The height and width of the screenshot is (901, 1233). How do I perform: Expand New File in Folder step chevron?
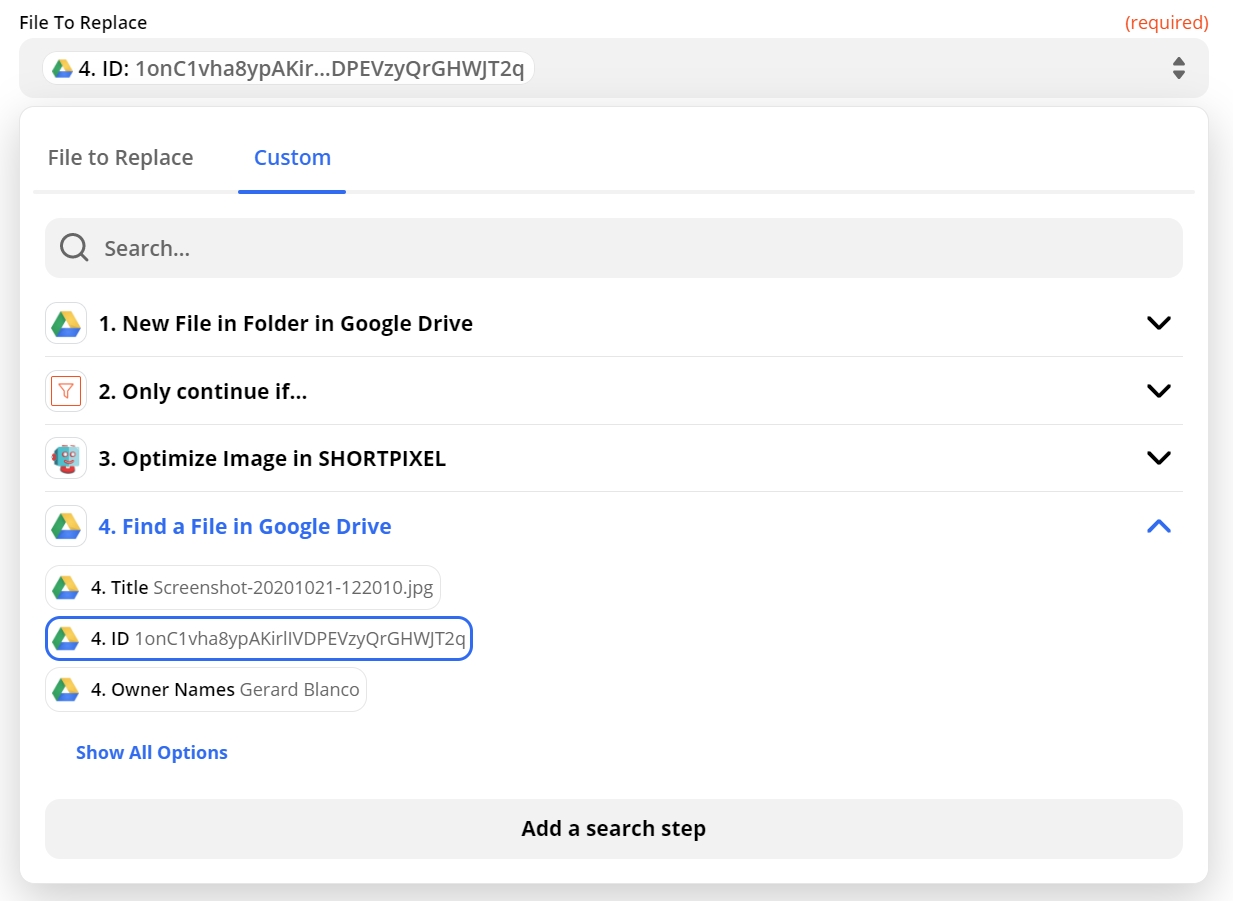(1158, 323)
